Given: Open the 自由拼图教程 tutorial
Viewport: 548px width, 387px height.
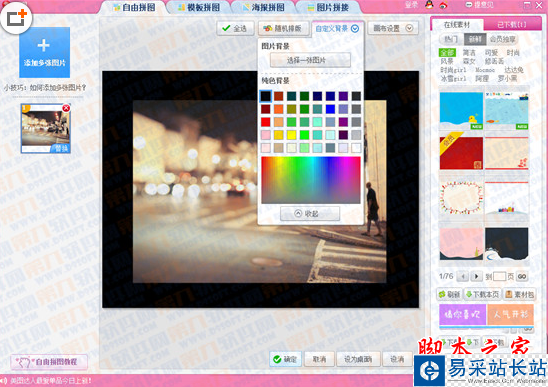Looking at the screenshot, I should click(49, 362).
